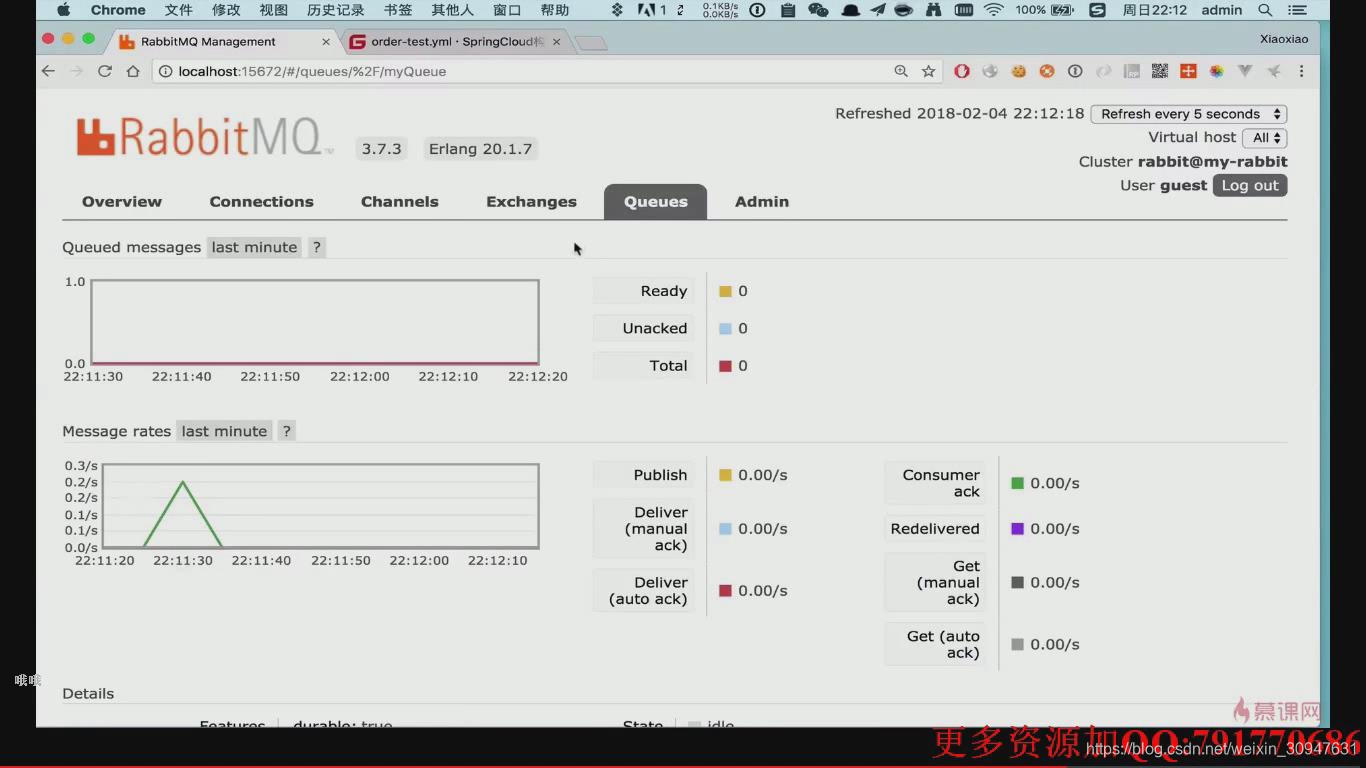Screen dimensions: 1366x768
Task: Click the Publish rate label
Action: [660, 475]
